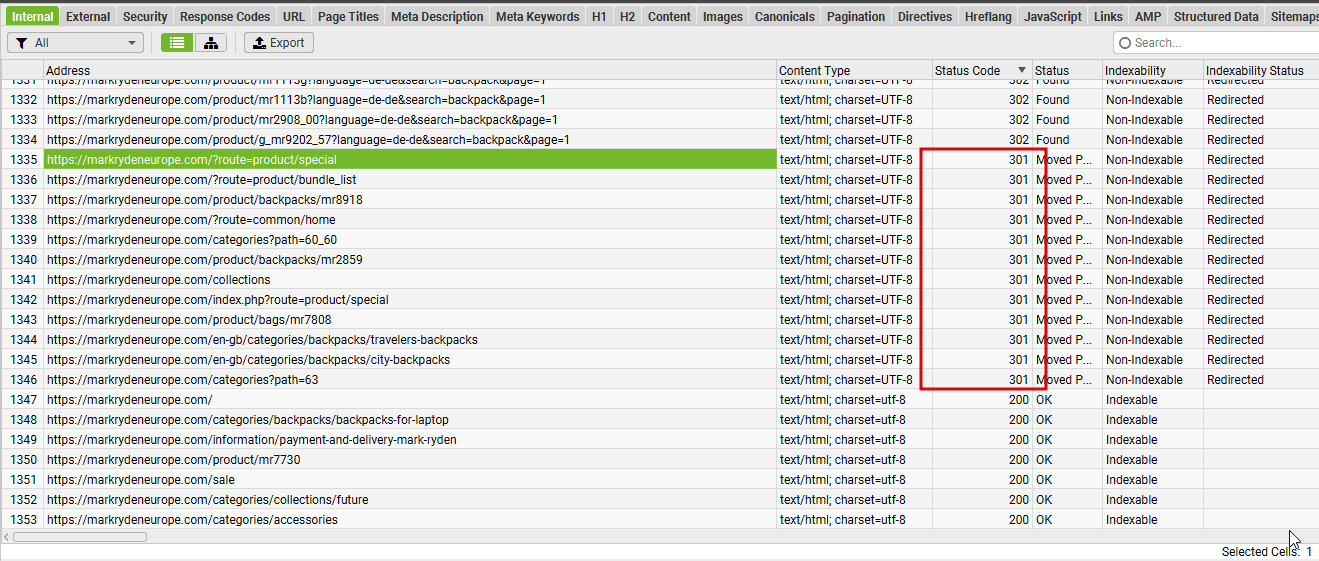Switch to the H1 tab
The image size is (1319, 561).
click(x=599, y=16)
